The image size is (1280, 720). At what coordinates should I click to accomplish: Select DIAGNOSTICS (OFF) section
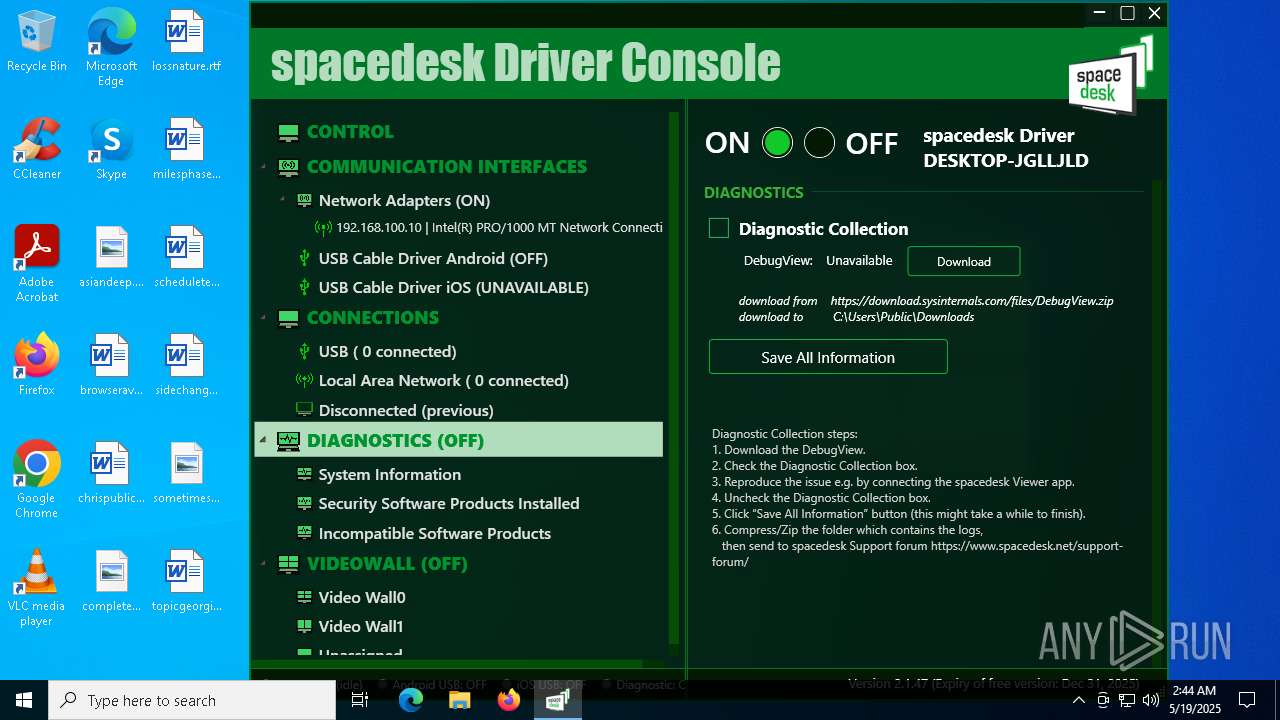pyautogui.click(x=395, y=441)
